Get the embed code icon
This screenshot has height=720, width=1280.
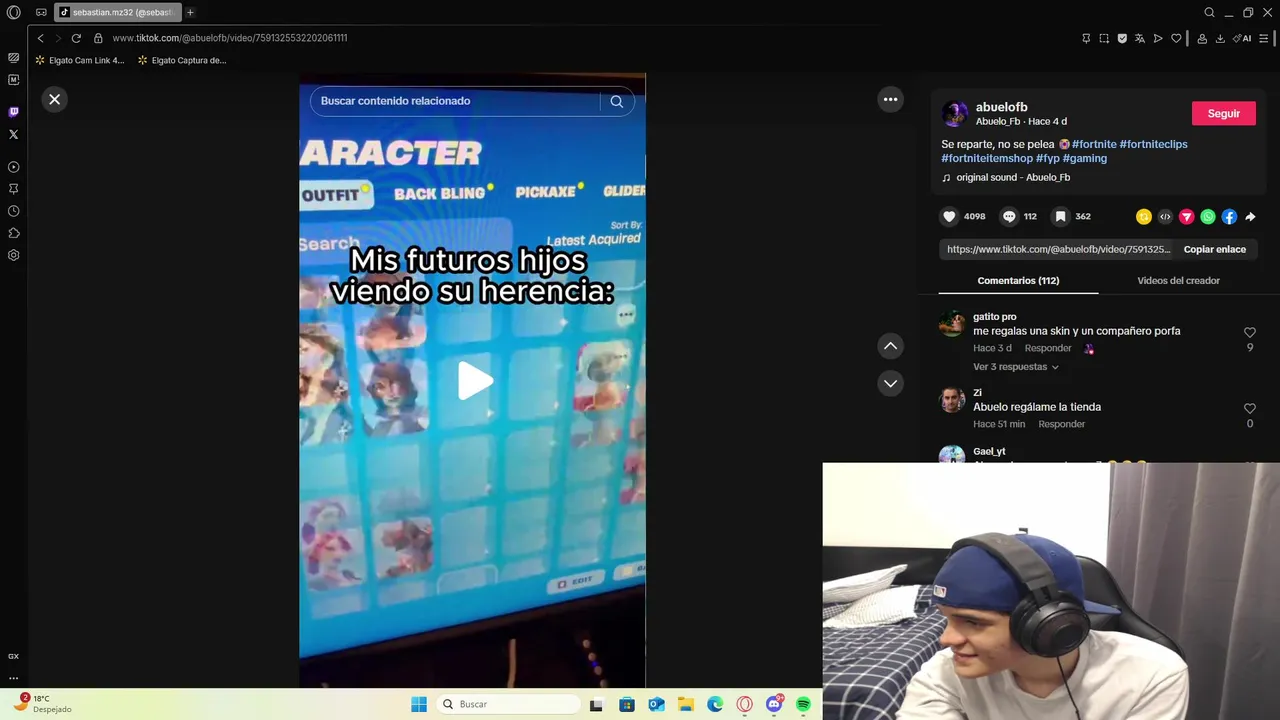[x=1165, y=217]
